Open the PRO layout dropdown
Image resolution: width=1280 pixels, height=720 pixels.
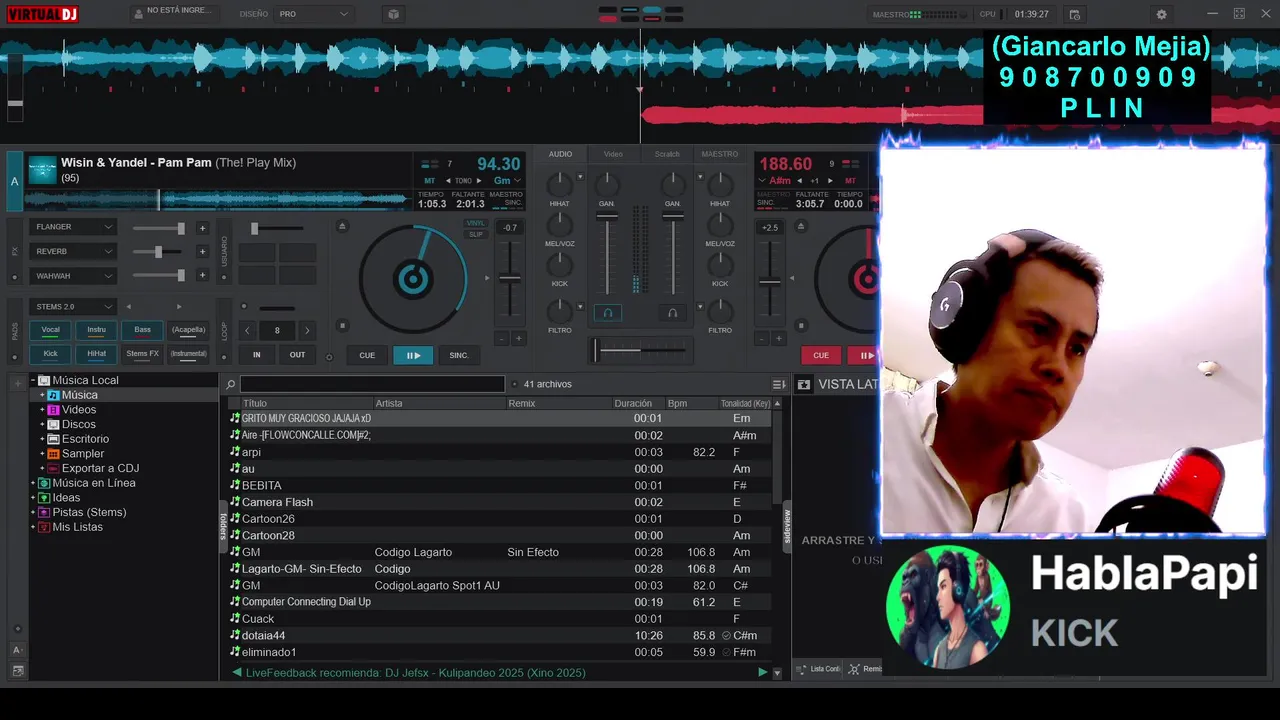[314, 14]
